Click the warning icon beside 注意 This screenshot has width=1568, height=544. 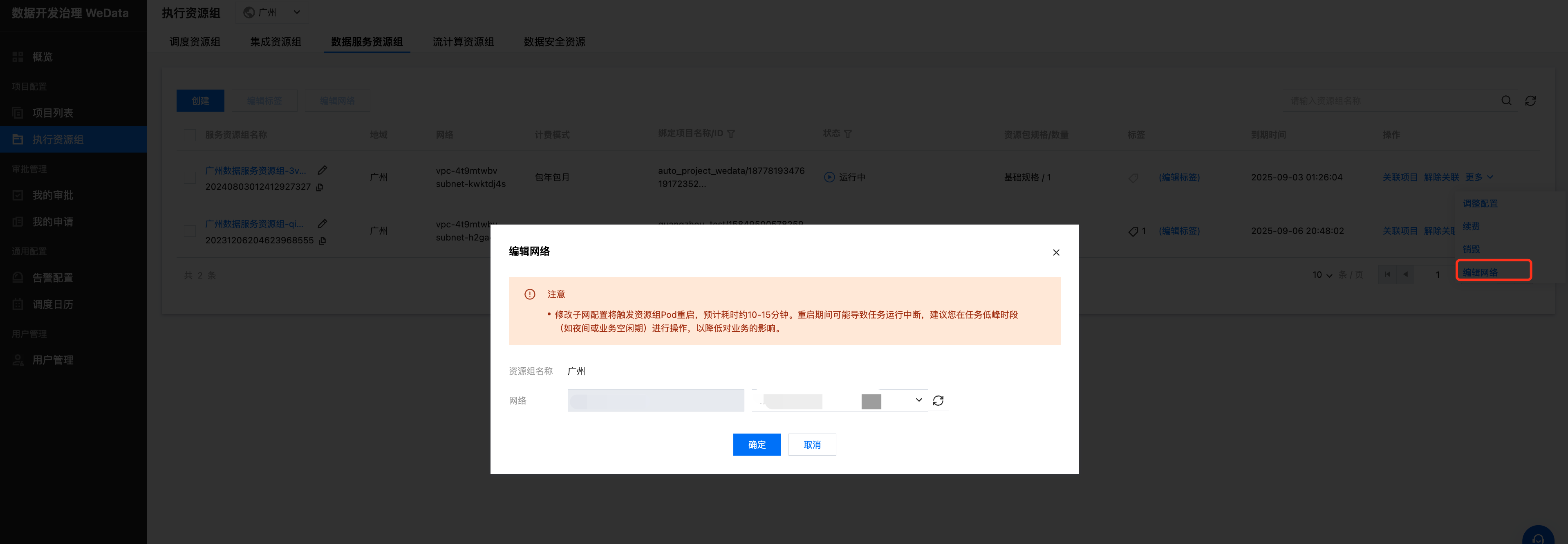pyautogui.click(x=530, y=294)
